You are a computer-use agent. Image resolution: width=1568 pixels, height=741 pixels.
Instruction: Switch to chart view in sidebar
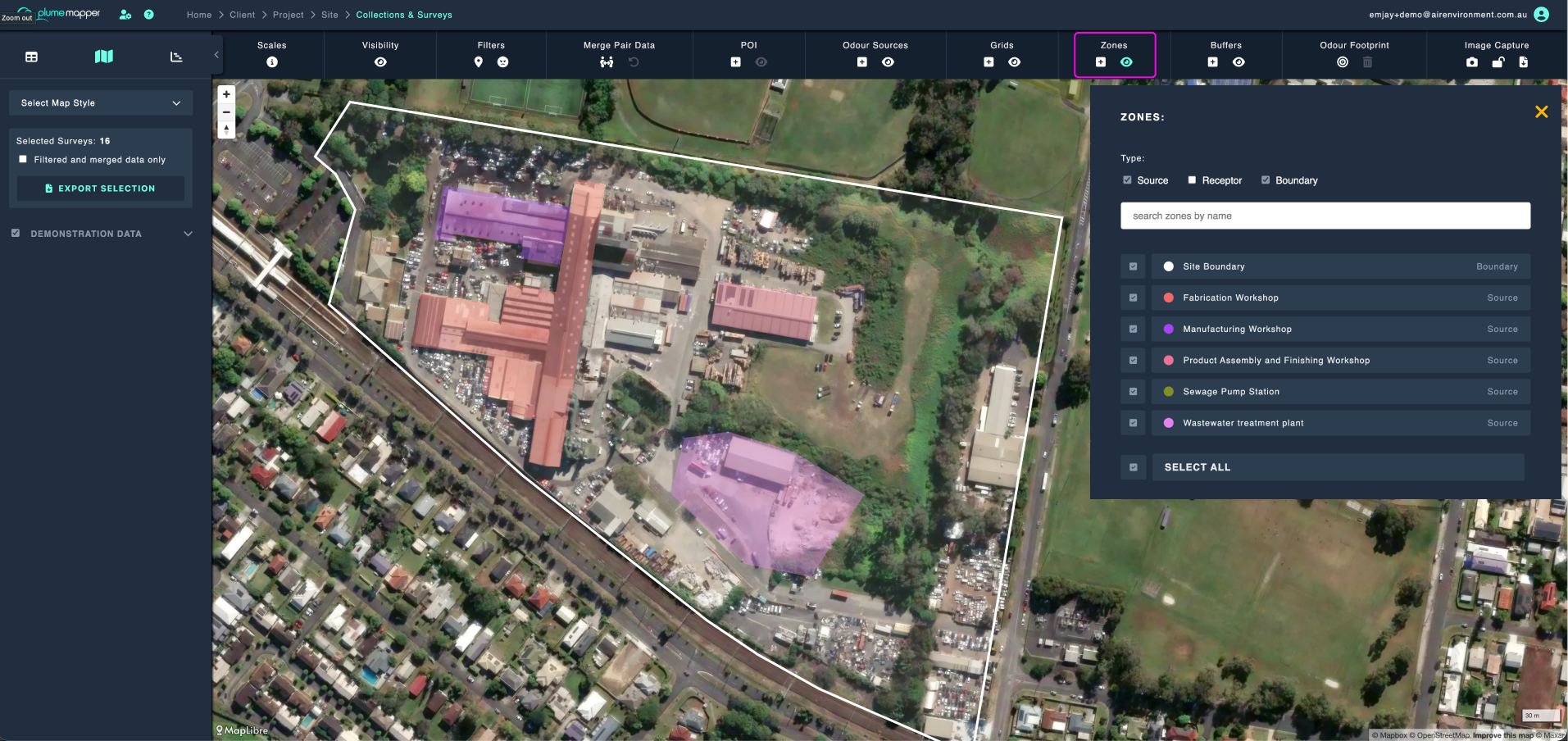pos(176,57)
